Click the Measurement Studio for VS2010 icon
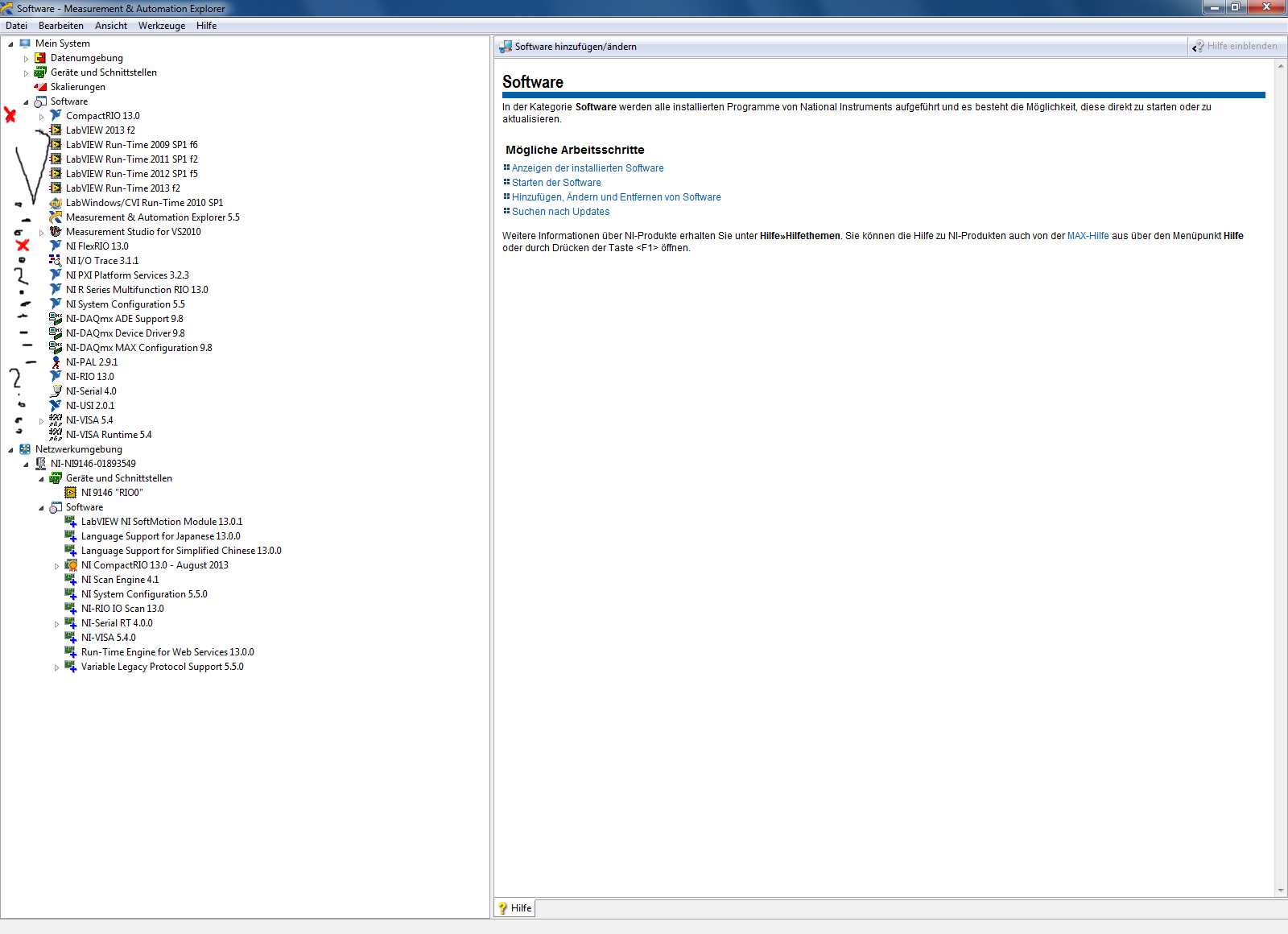The image size is (1288, 934). (x=56, y=232)
